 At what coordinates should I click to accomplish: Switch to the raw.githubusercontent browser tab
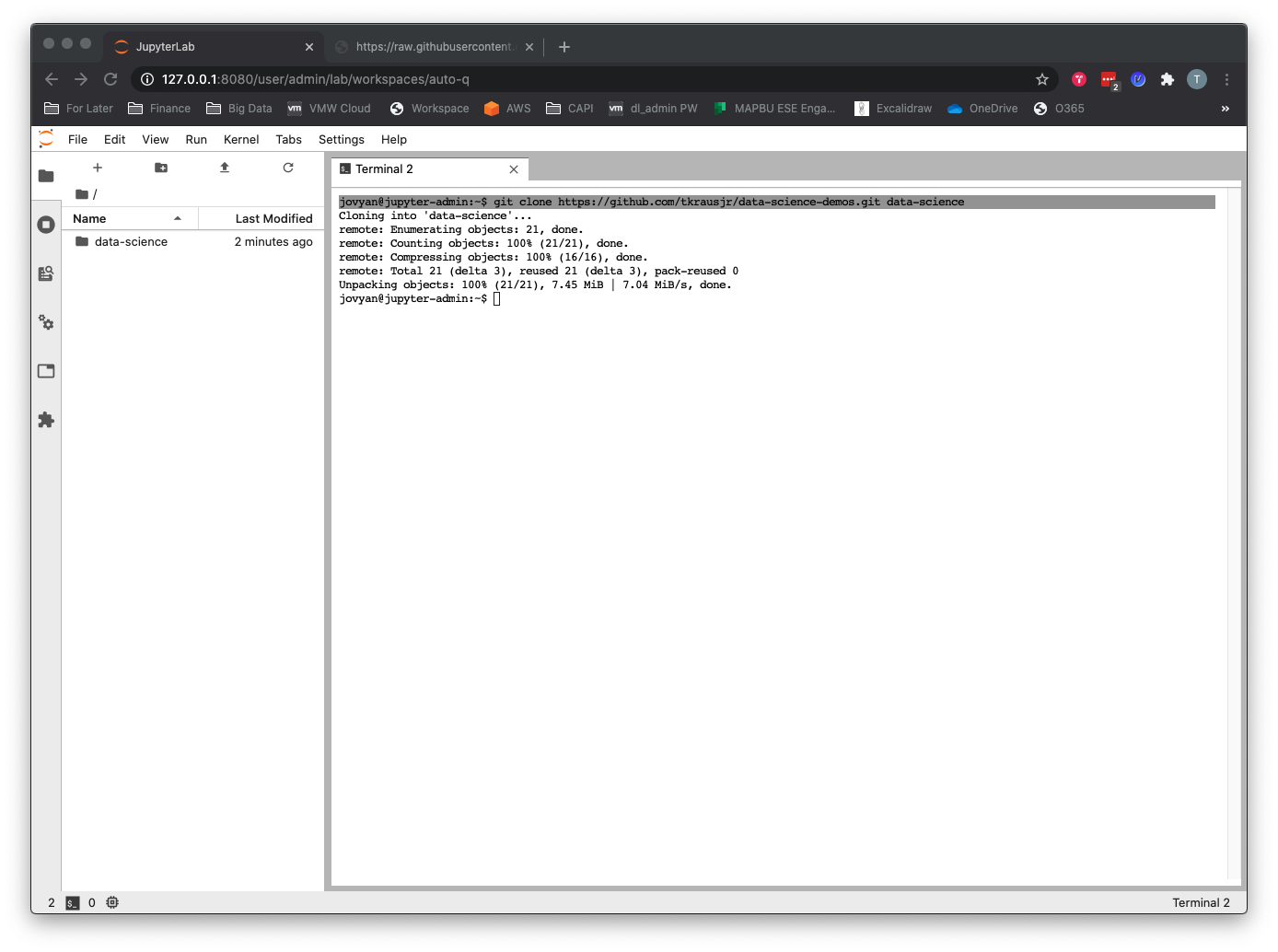pyautogui.click(x=435, y=47)
